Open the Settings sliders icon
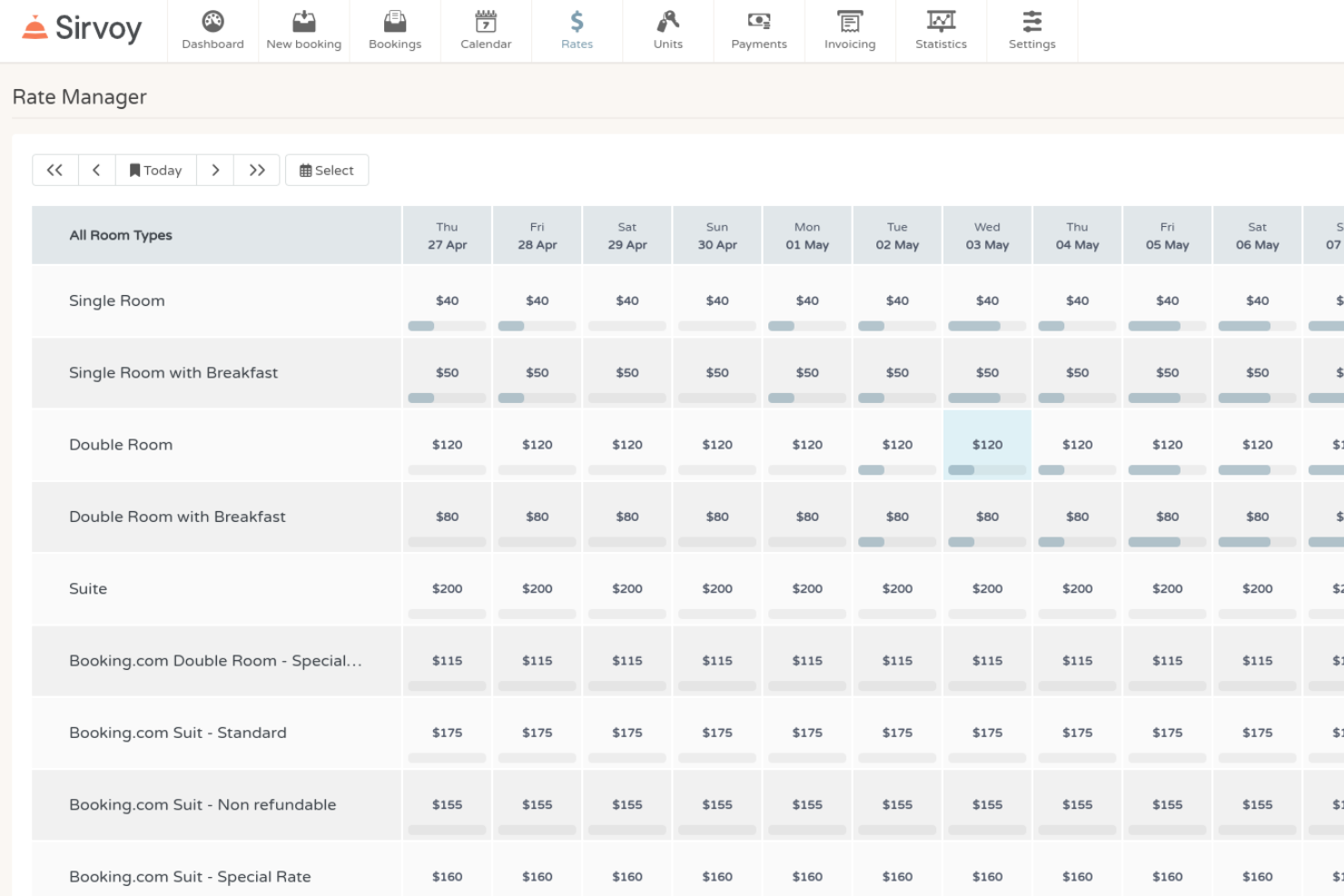 click(x=1032, y=22)
